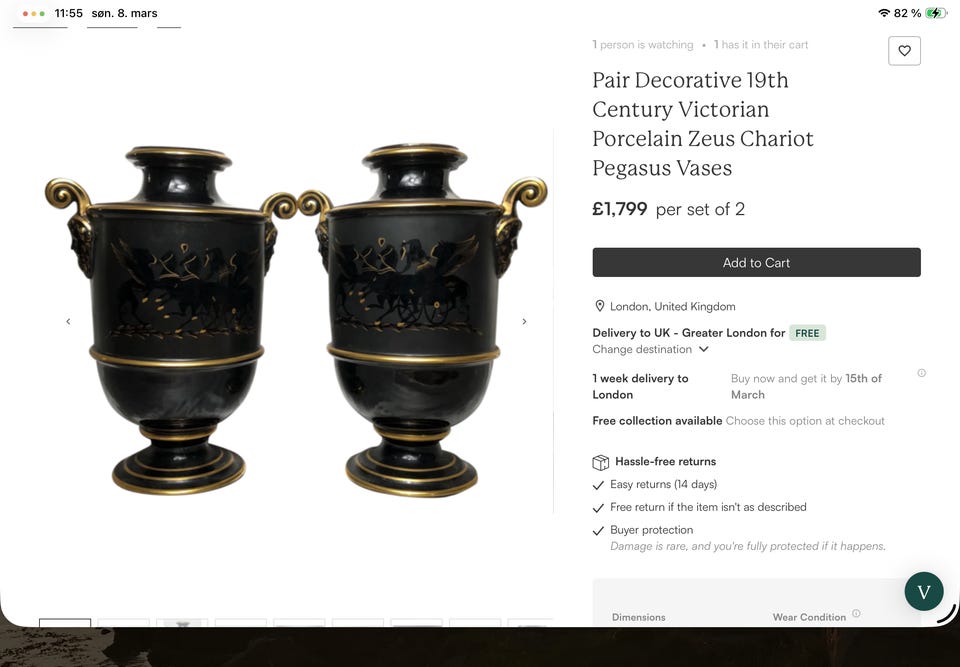Open Wear Condition info icon
The height and width of the screenshot is (667, 960).
[856, 613]
